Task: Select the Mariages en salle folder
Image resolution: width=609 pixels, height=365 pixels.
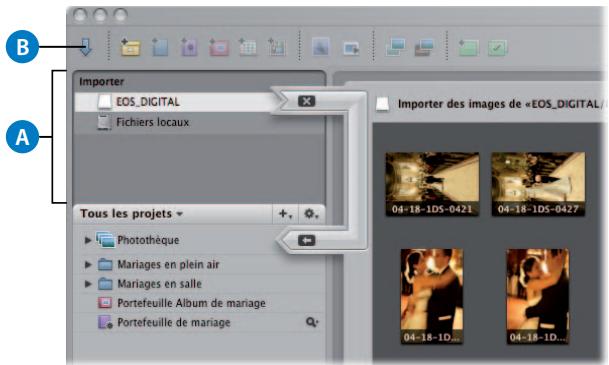Action: pyautogui.click(x=159, y=284)
